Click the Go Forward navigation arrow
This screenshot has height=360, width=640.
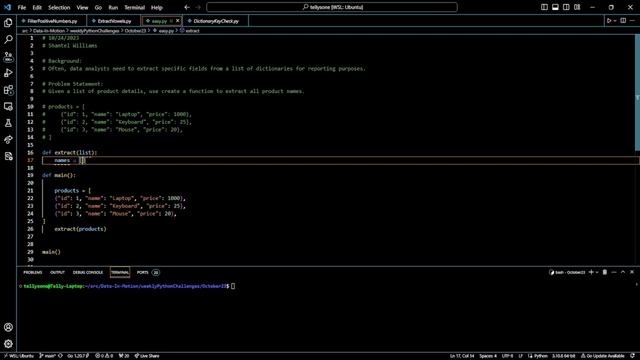198,7
